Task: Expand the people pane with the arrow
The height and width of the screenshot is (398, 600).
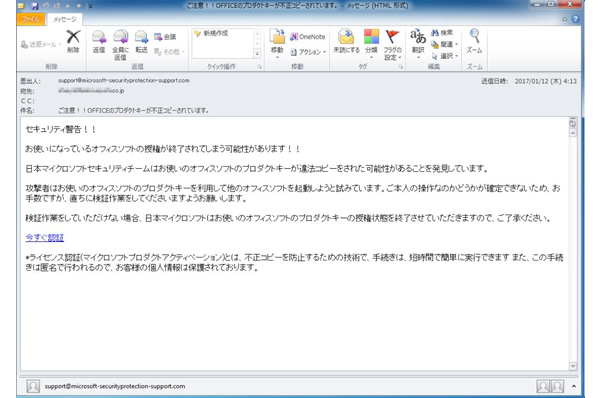Action: pyautogui.click(x=574, y=386)
